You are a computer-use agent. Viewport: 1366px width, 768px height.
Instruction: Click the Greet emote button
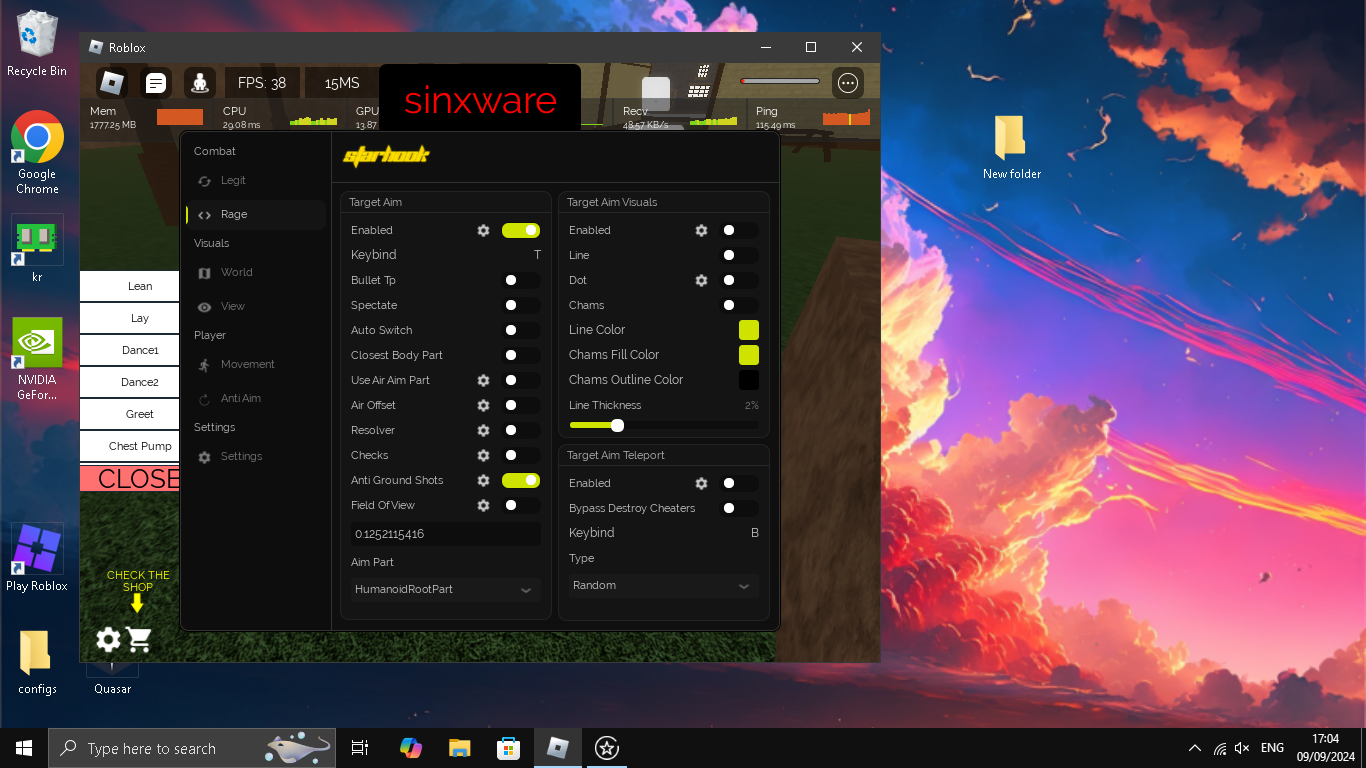[130, 414]
